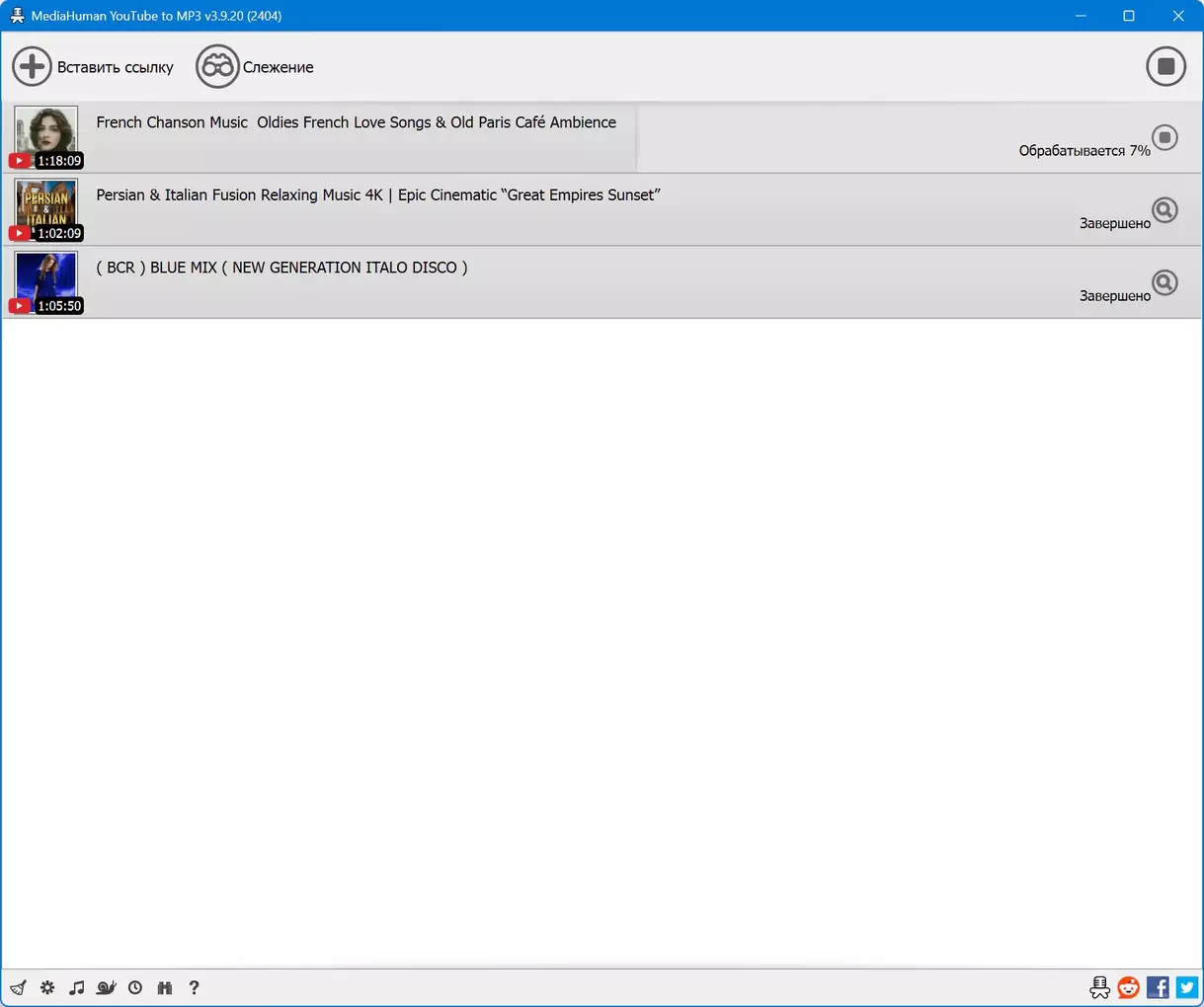
Task: Select the ( BCR ) BLUE MIX title
Action: [x=281, y=268]
